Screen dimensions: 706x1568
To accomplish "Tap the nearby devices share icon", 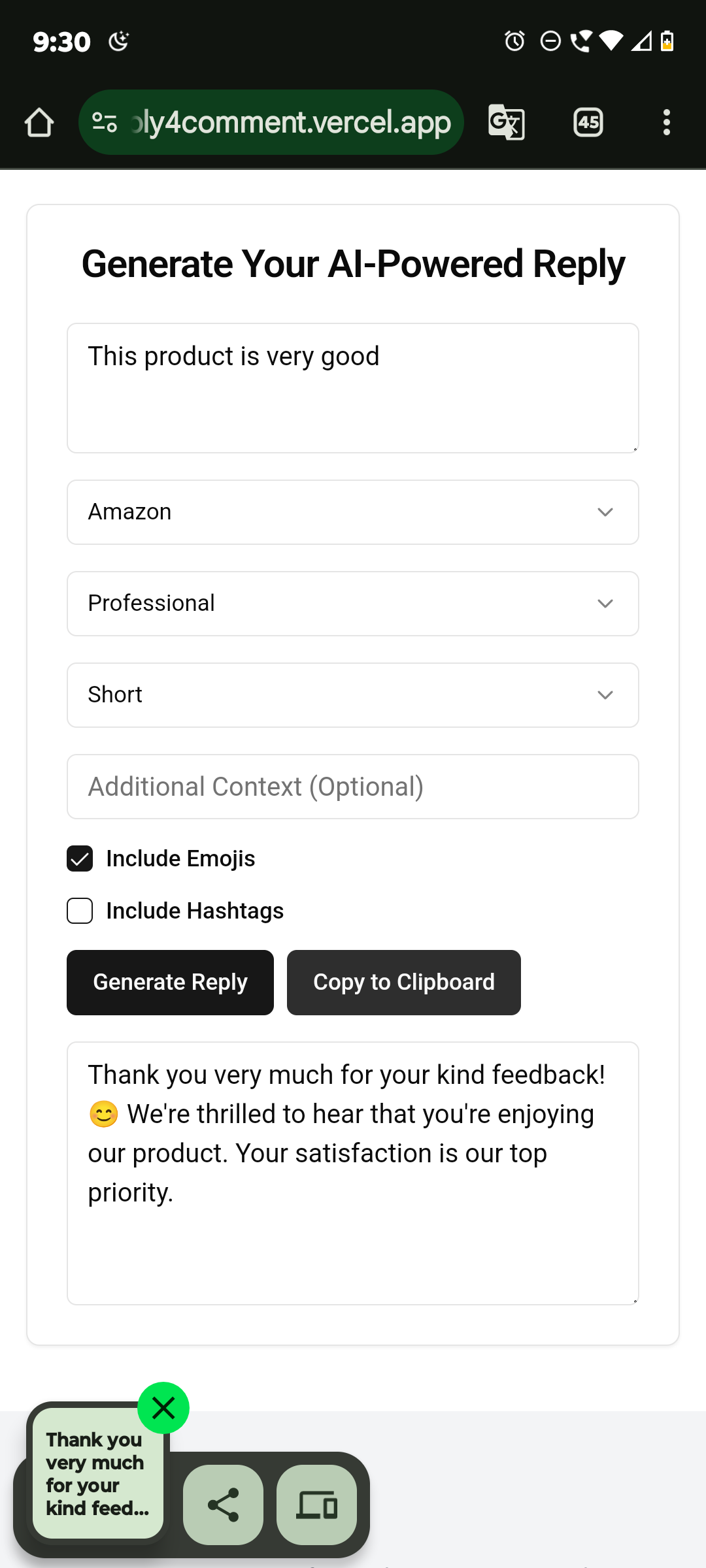I will pyautogui.click(x=317, y=1505).
